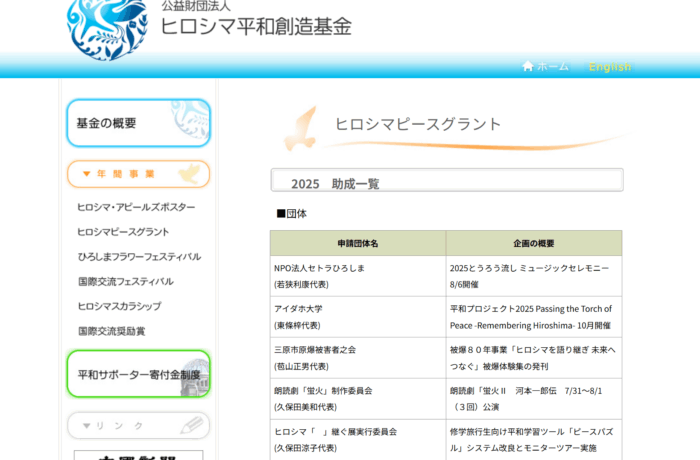Click the ■団体 section label

point(292,213)
